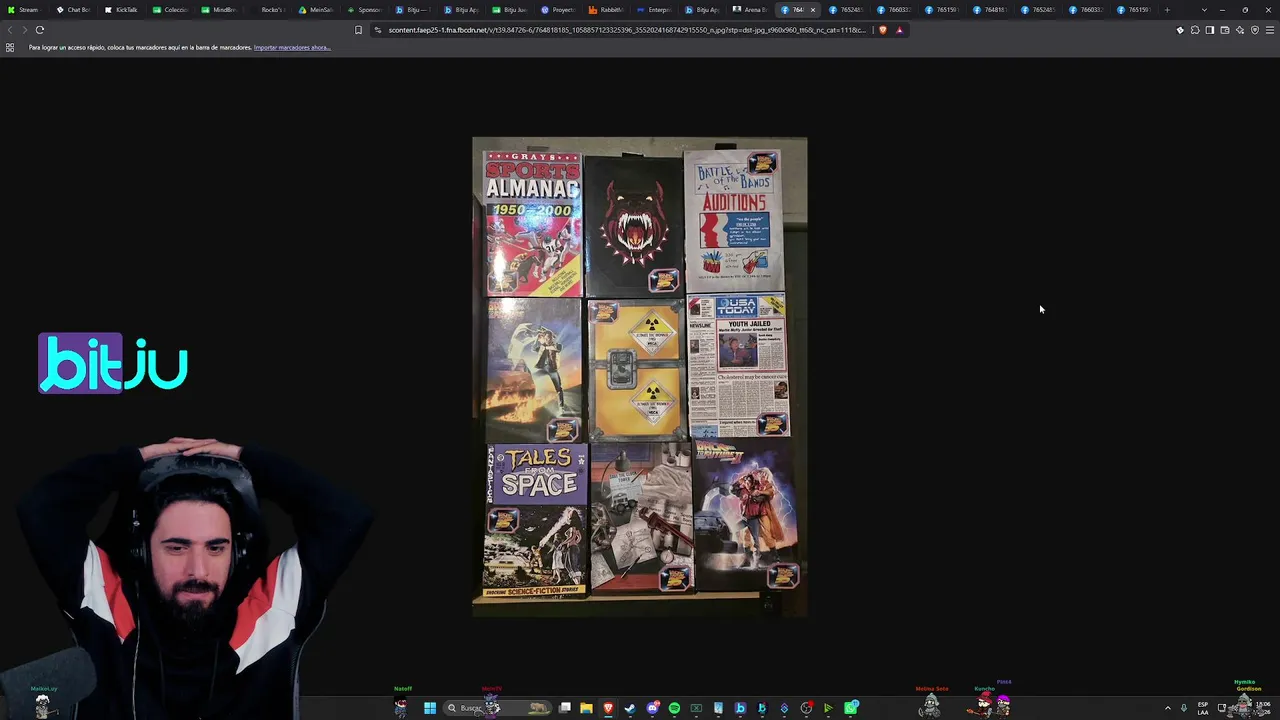Viewport: 1280px width, 720px height.
Task: Open Steam from the taskbar
Action: 630,708
